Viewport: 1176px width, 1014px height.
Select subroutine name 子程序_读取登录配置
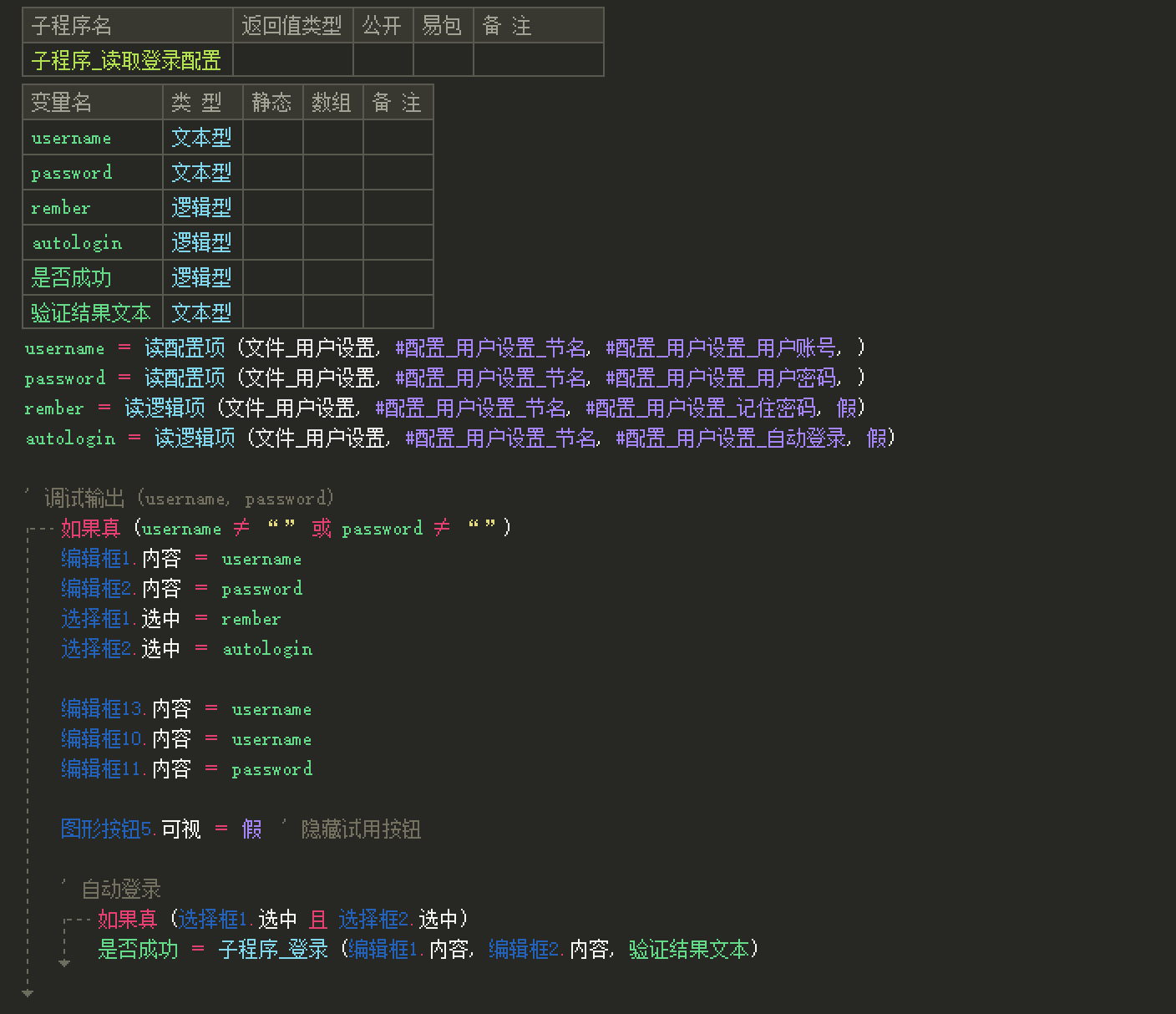126,60
